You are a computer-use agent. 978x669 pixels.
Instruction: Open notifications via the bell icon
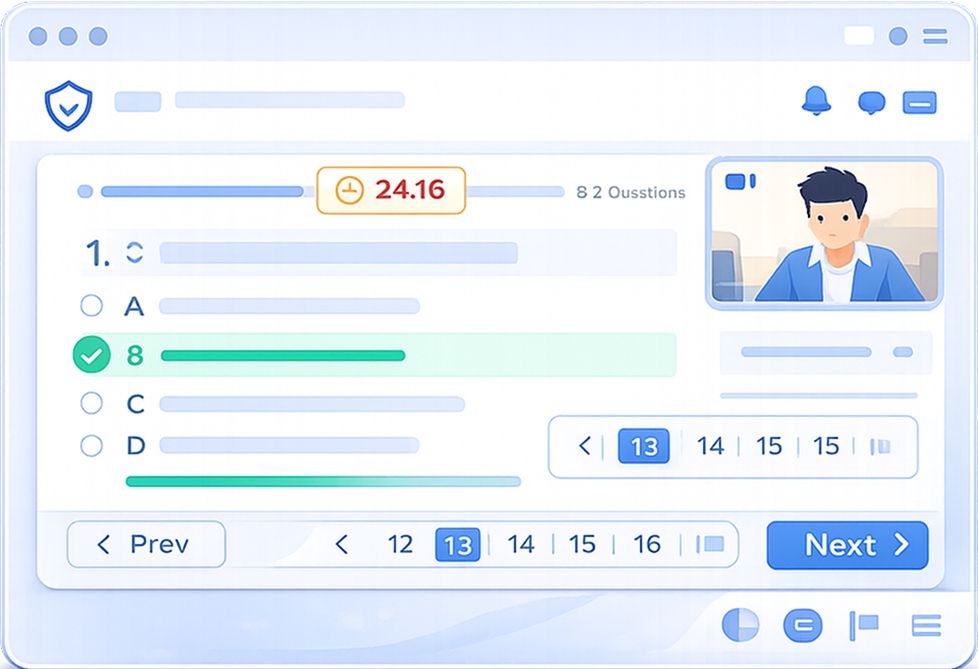tap(816, 101)
